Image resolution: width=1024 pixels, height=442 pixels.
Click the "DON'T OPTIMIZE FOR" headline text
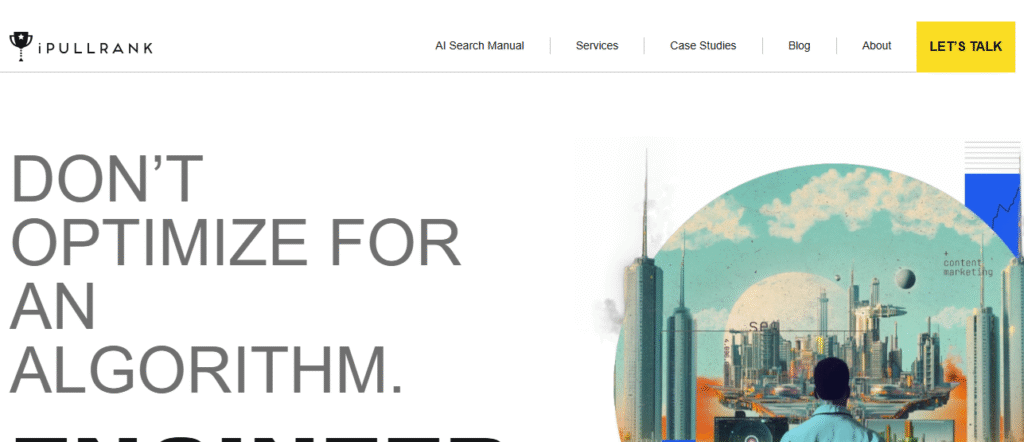pos(236,210)
